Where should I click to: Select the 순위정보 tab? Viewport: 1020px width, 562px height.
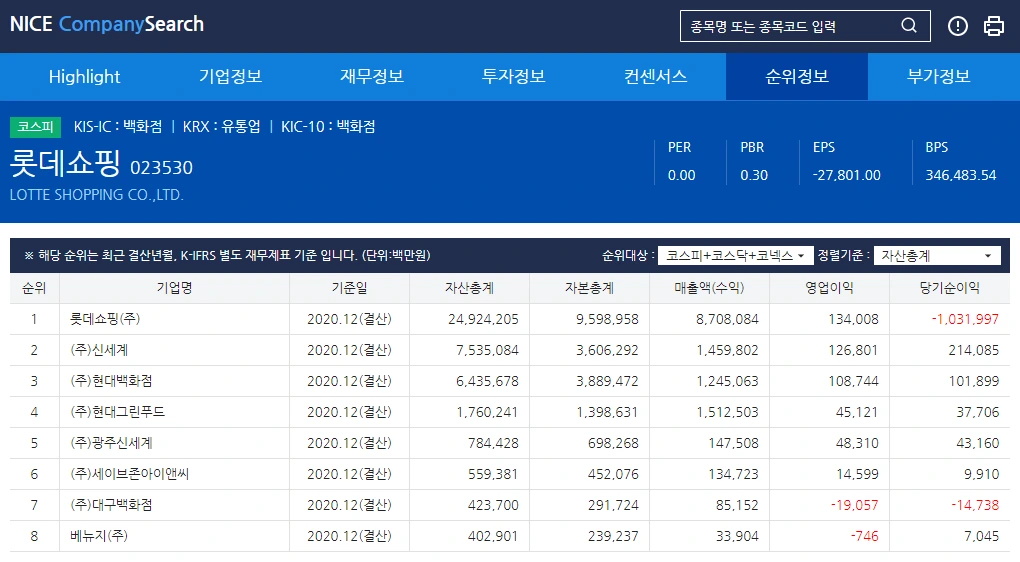pos(797,77)
